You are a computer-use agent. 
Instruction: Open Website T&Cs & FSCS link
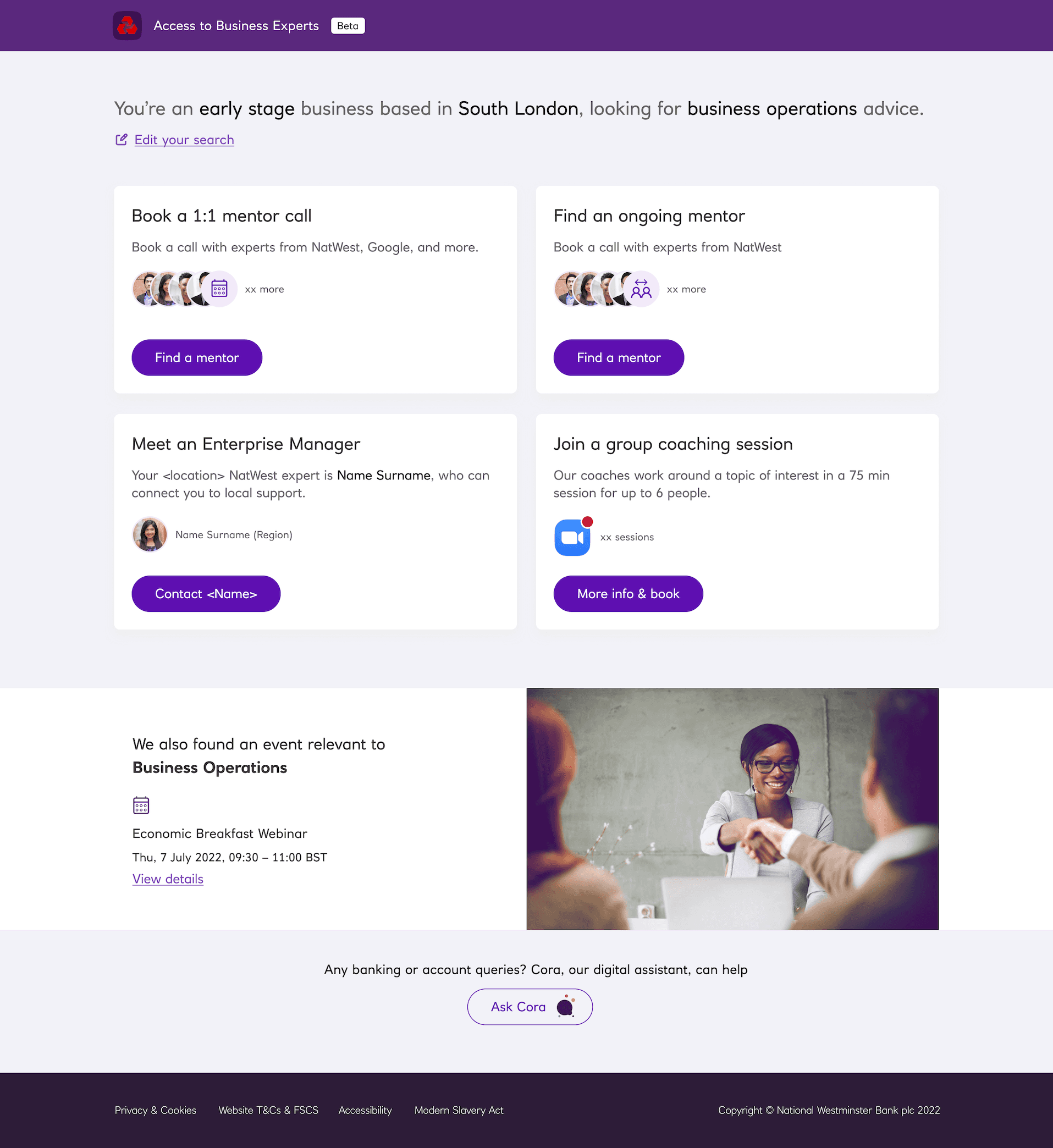(268, 1110)
